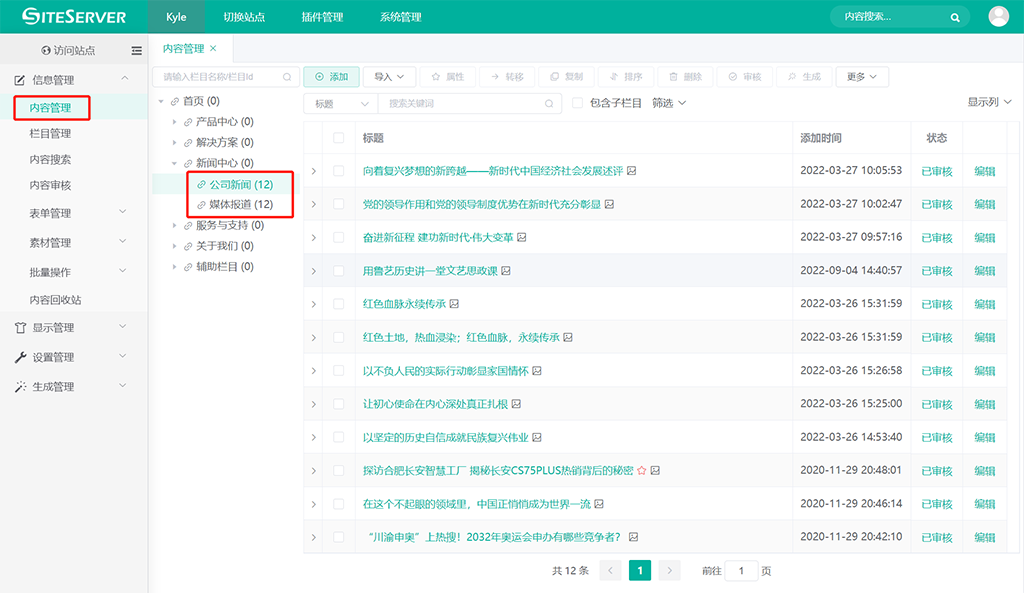Collapse the 新闻中心 tree node
The width and height of the screenshot is (1024, 593).
[x=174, y=163]
